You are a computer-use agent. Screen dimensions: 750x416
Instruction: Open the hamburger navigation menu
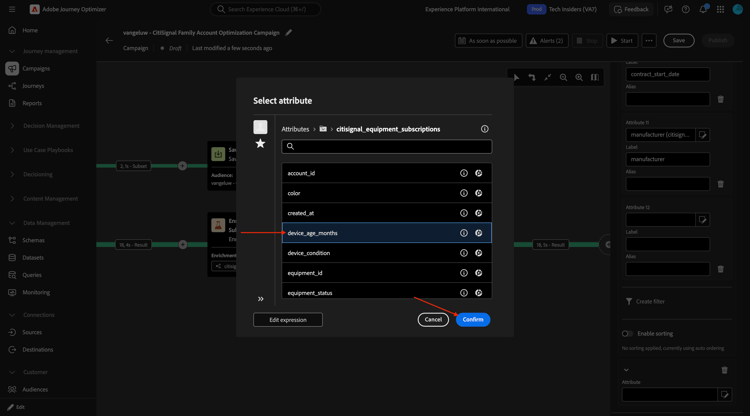click(12, 9)
